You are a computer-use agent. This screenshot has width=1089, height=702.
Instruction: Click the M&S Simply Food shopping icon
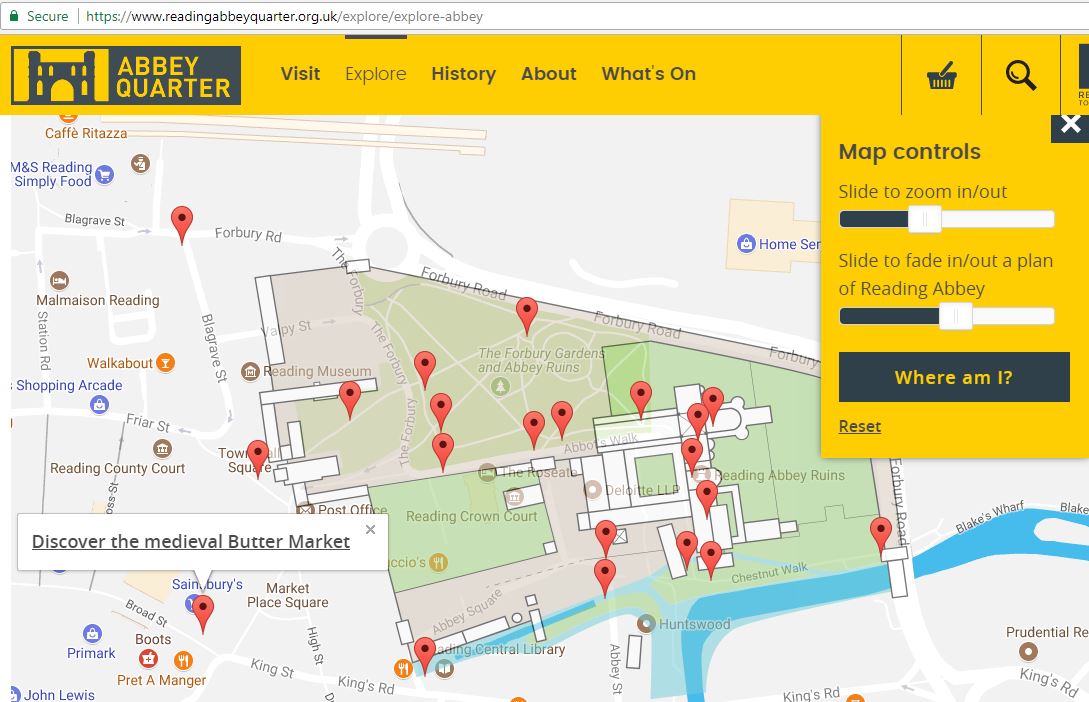[x=104, y=174]
